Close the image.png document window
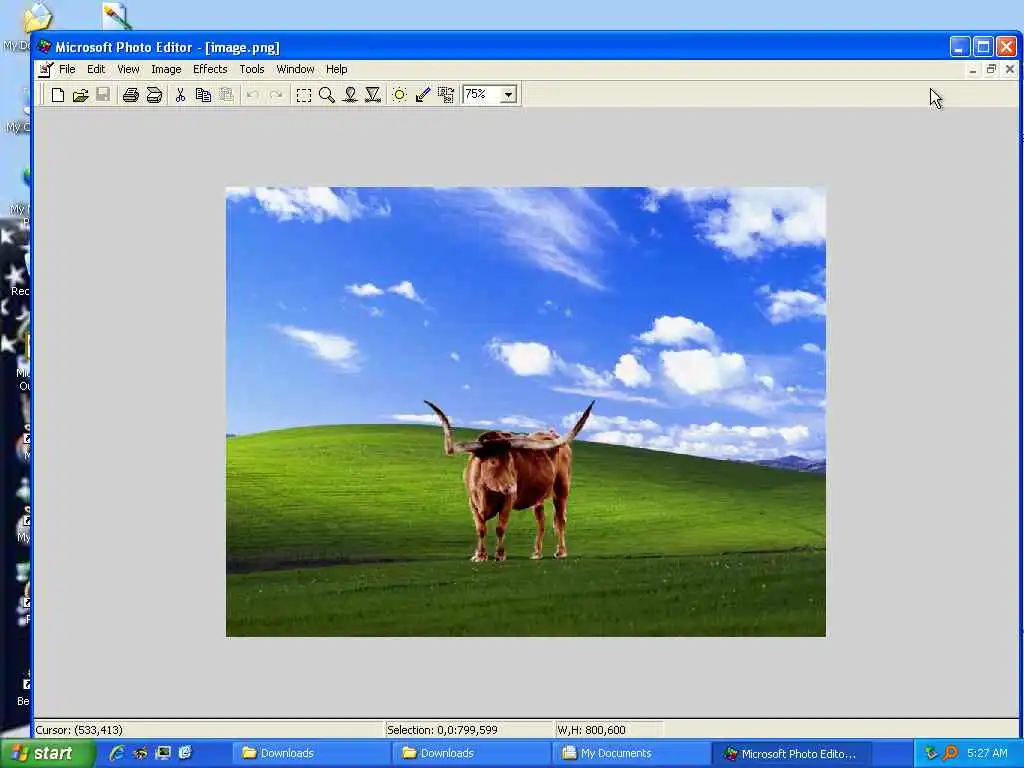This screenshot has height=768, width=1024. 1010,69
